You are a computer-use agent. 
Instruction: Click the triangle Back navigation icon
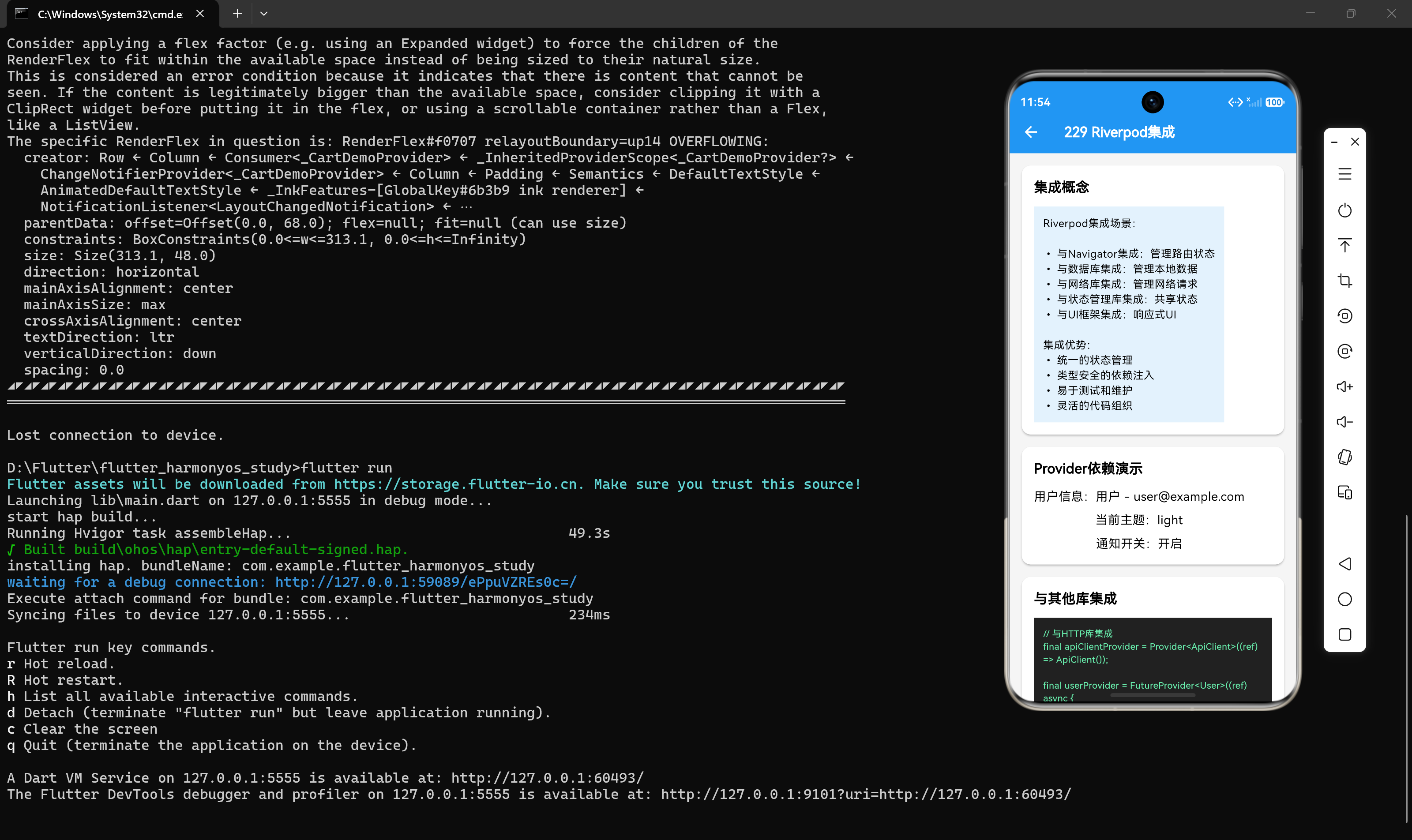[1344, 564]
